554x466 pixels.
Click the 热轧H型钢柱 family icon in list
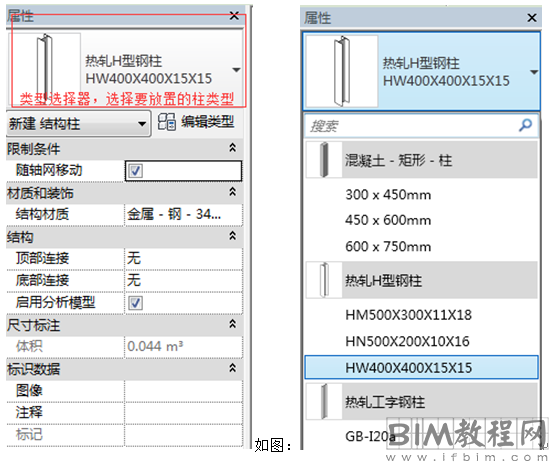324,280
